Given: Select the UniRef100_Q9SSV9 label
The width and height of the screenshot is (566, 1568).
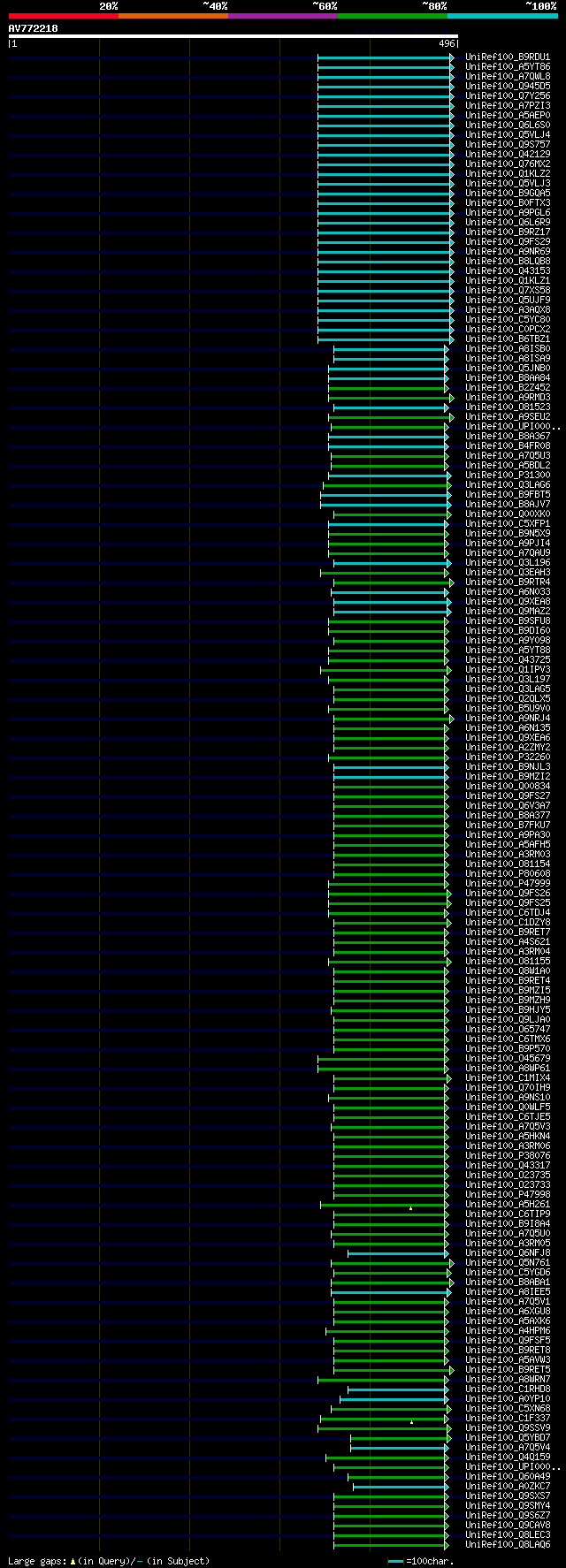Looking at the screenshot, I should click(x=508, y=1428).
